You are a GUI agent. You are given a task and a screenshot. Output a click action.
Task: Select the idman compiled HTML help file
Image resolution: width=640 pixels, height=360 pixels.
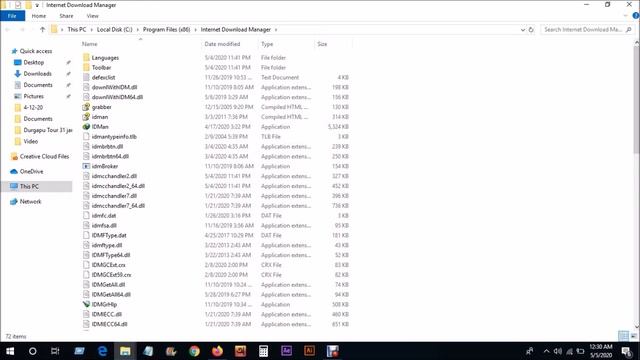100,117
